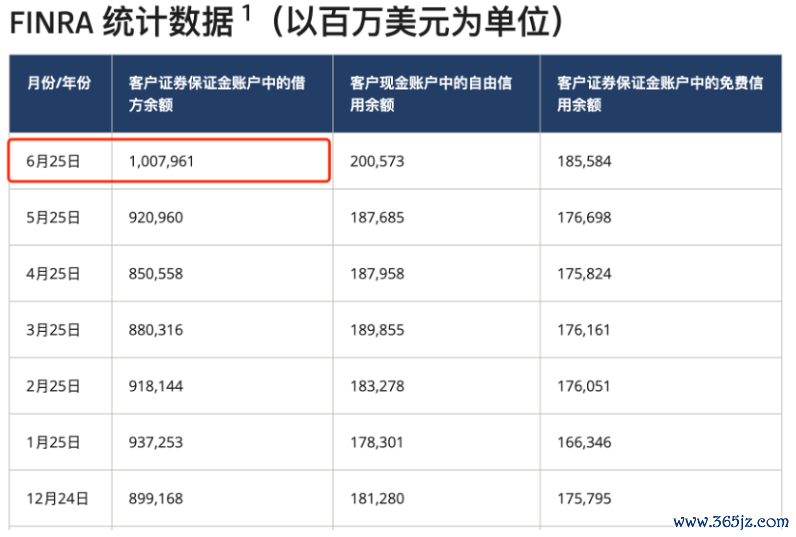The height and width of the screenshot is (537, 796).
Task: Click the value 166,346
Action: [x=584, y=443]
